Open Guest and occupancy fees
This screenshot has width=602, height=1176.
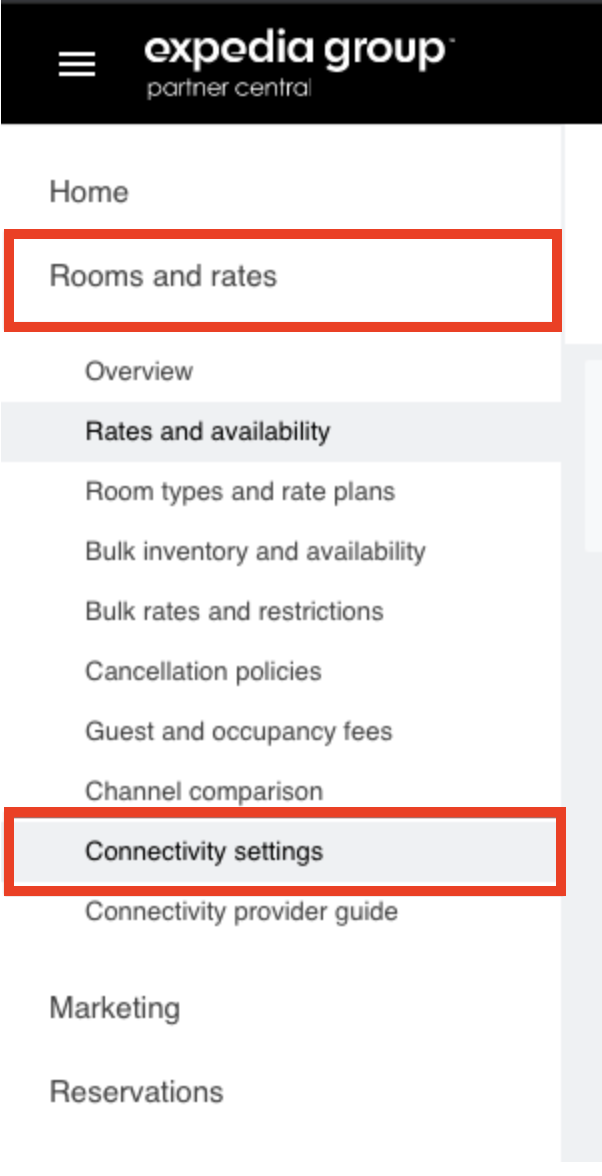pos(238,731)
